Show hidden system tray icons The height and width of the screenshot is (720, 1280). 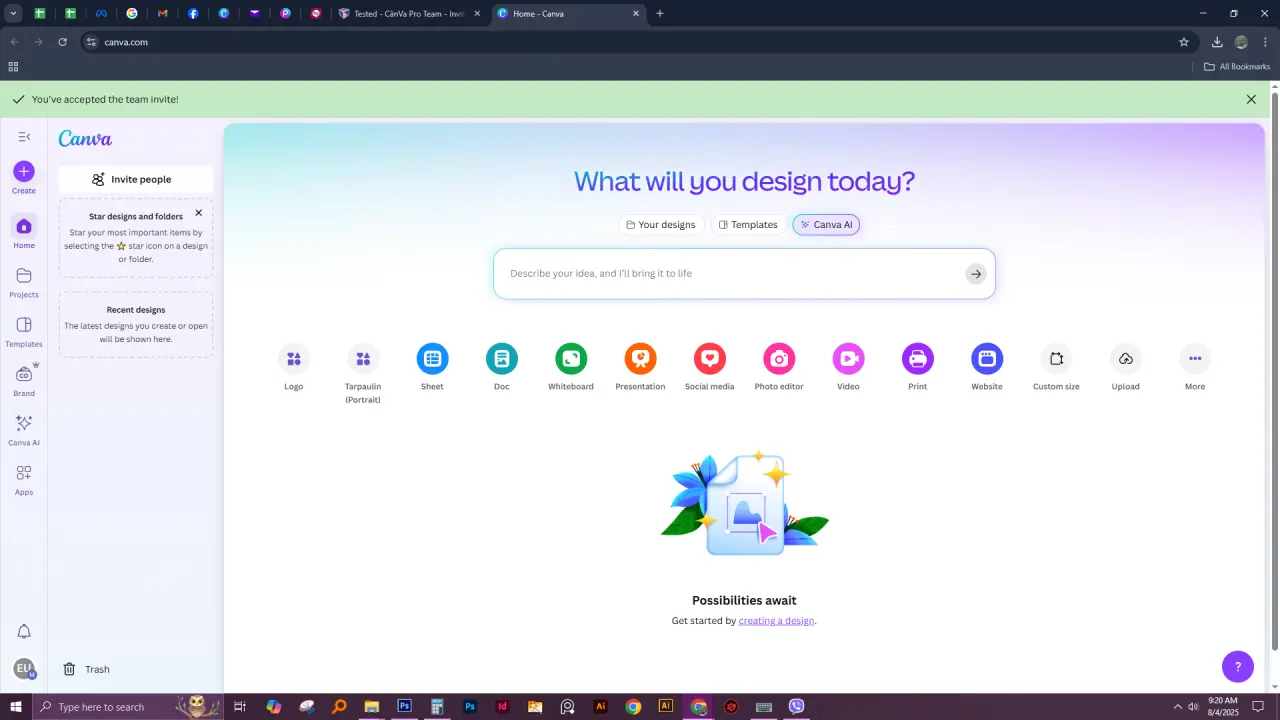click(1177, 707)
